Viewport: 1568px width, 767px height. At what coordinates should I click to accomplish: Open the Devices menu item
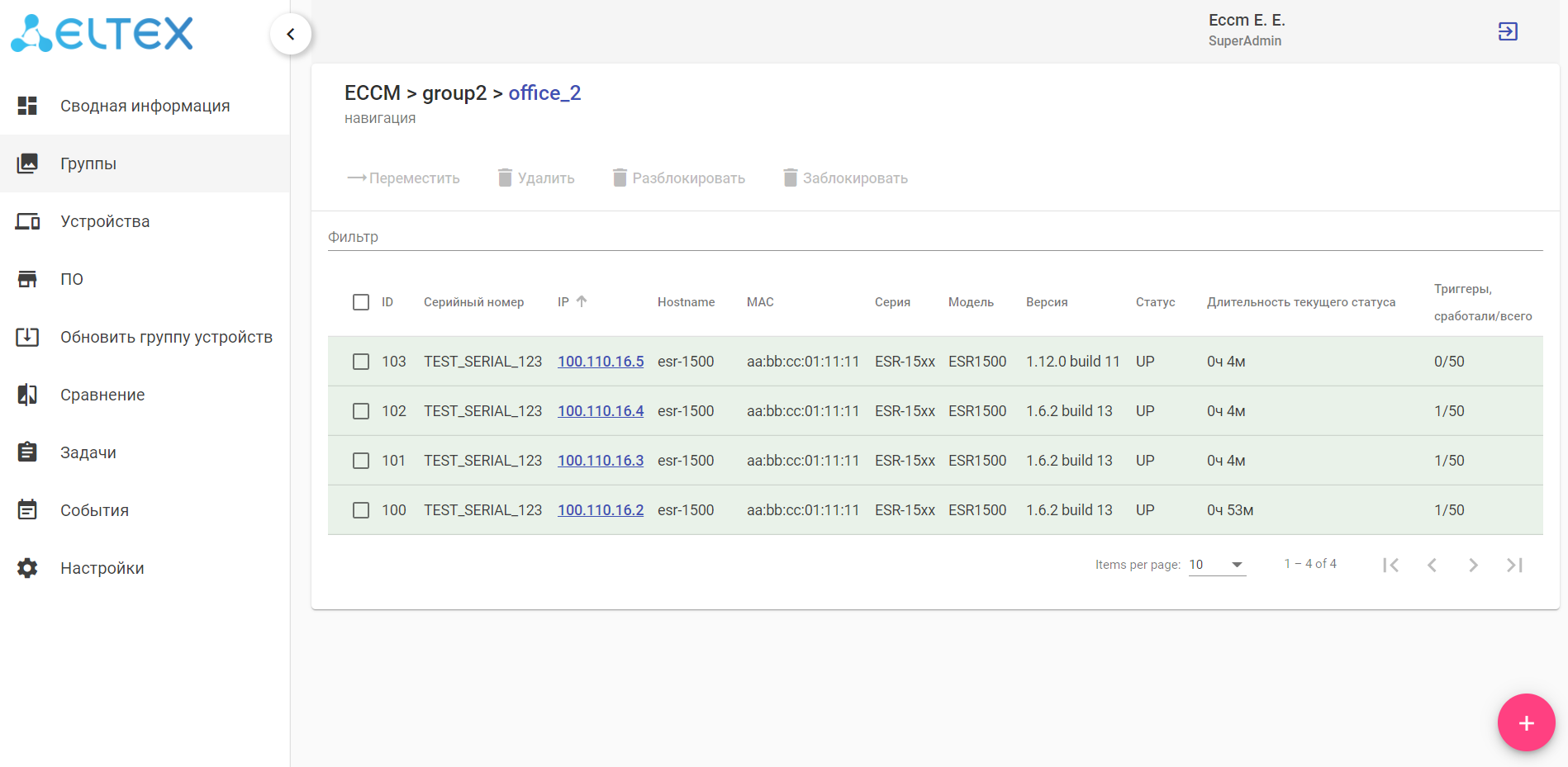(x=105, y=221)
